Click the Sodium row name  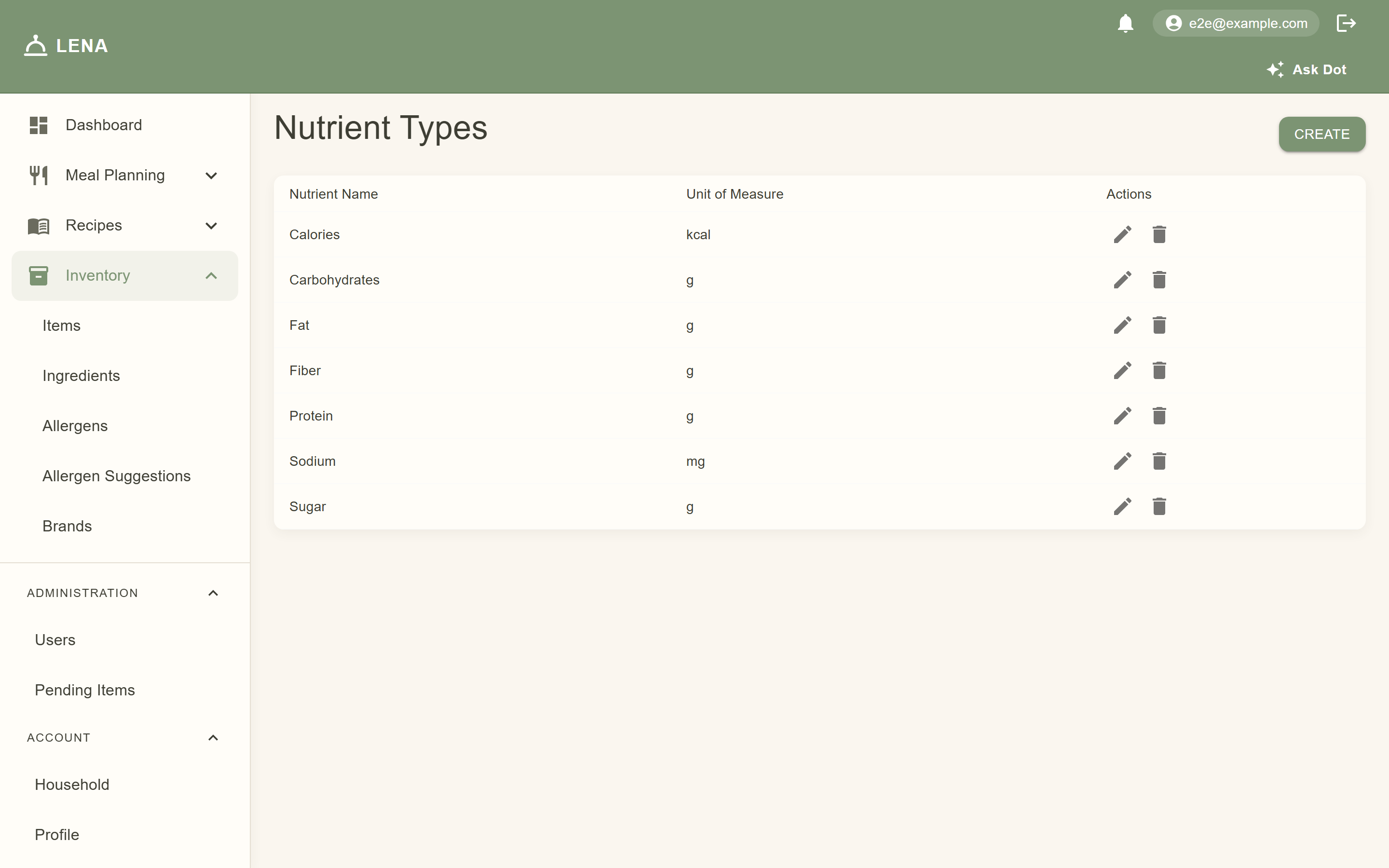312,461
